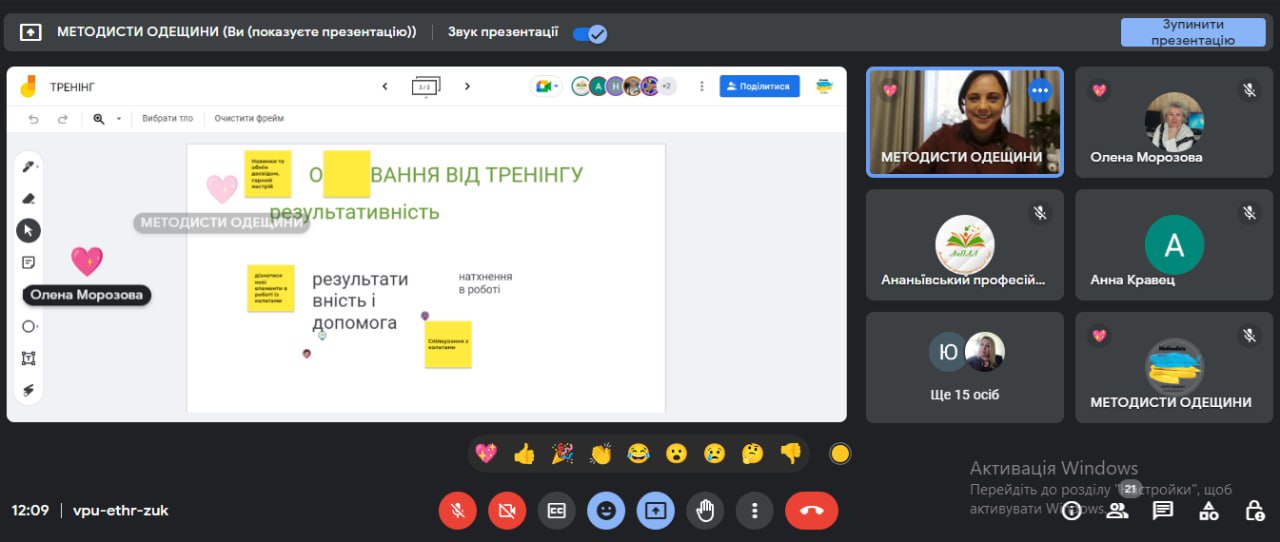1280x542 pixels.
Task: Click Вибрати тло in Jamboard toolbar
Action: click(167, 118)
